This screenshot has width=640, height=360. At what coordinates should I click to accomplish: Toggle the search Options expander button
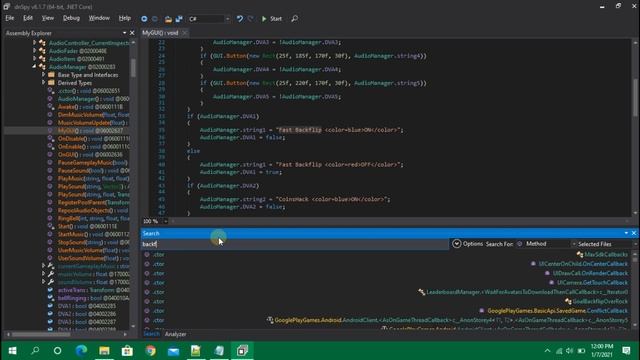456,244
